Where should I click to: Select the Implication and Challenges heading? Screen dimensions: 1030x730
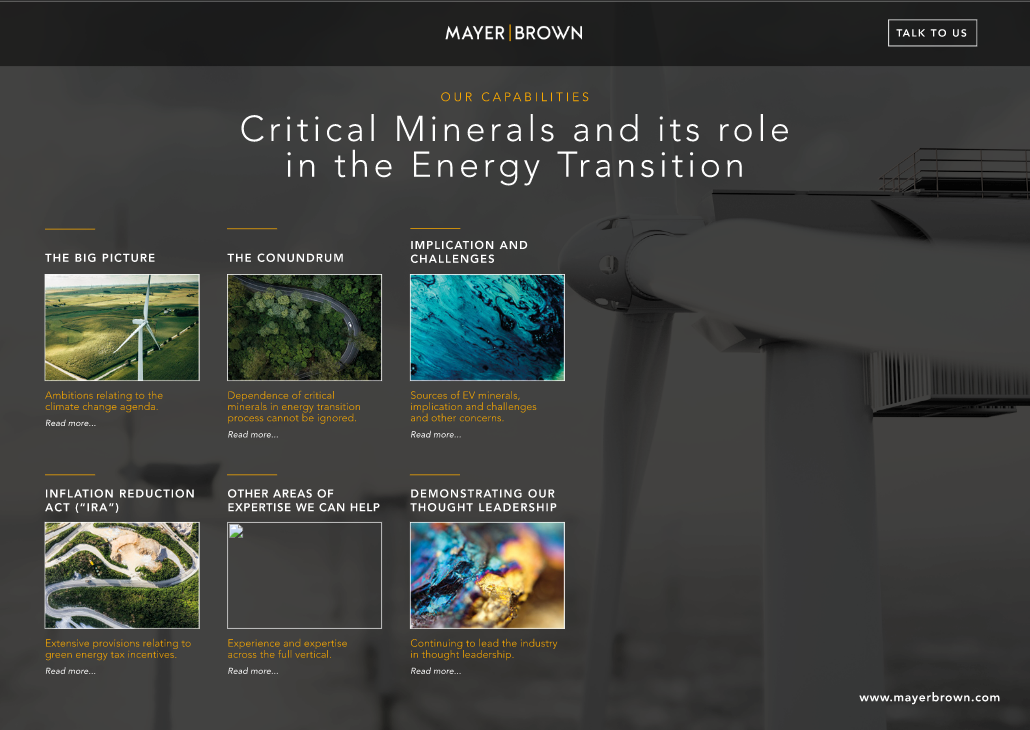(x=469, y=252)
